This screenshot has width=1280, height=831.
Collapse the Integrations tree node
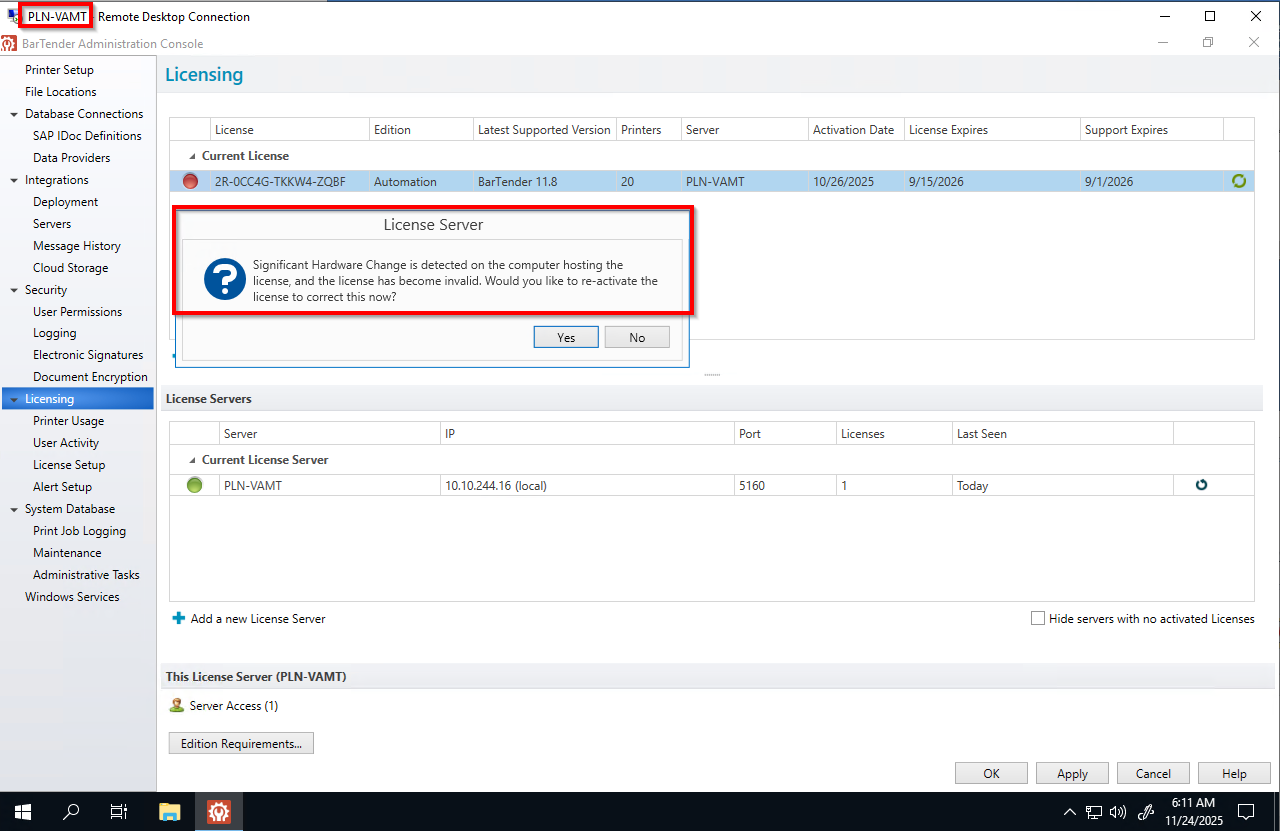13,180
